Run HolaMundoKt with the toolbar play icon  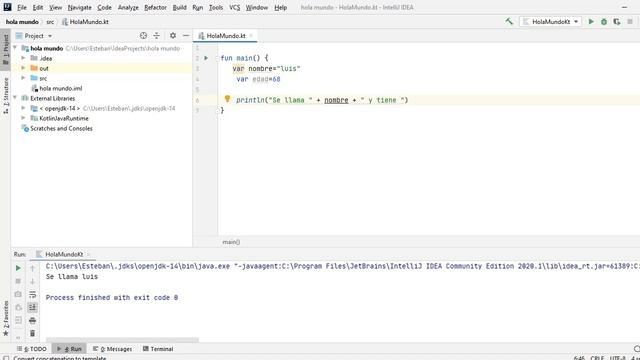[x=591, y=22]
